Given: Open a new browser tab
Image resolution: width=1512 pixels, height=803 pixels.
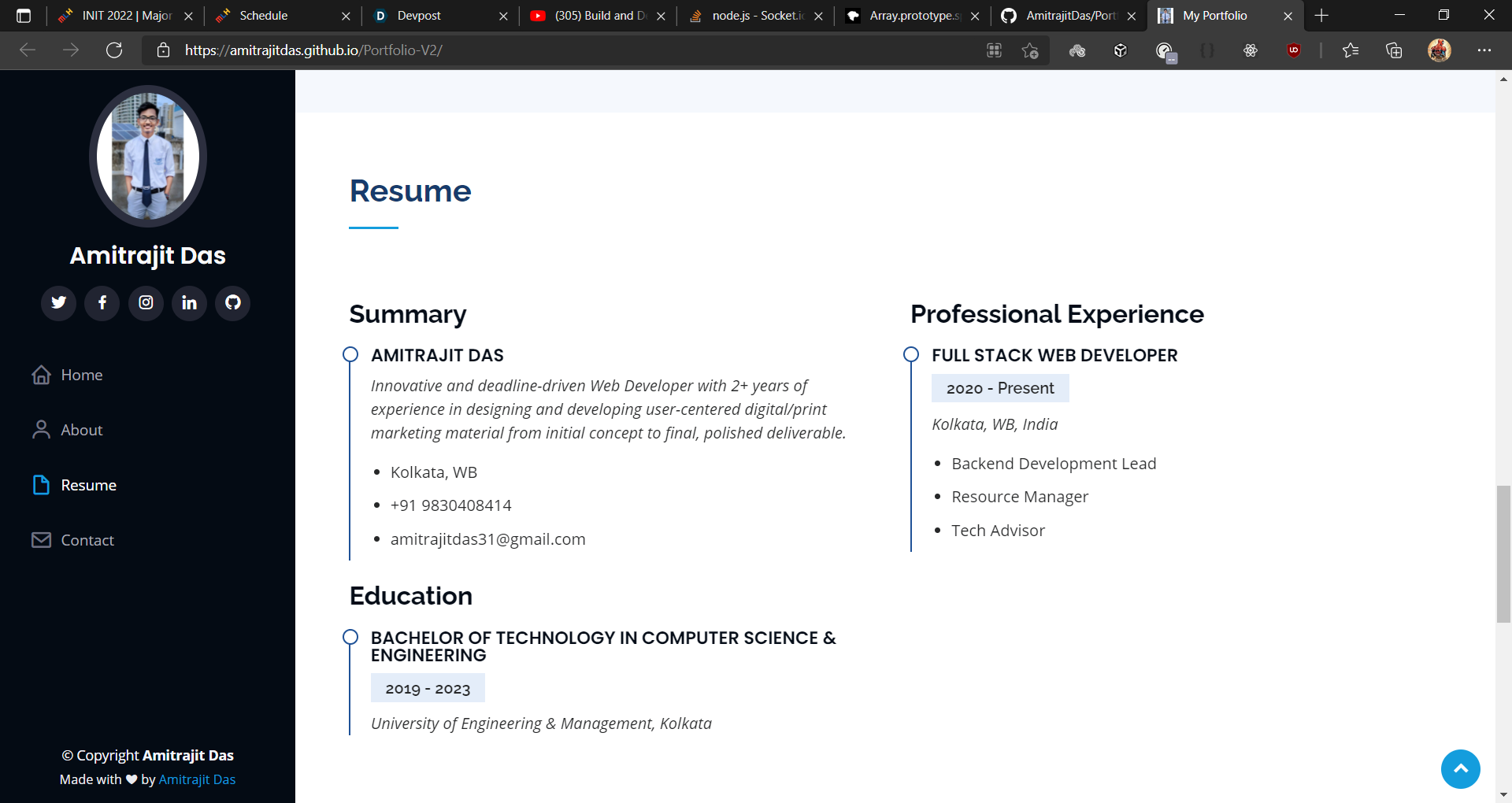Looking at the screenshot, I should click(1321, 16).
